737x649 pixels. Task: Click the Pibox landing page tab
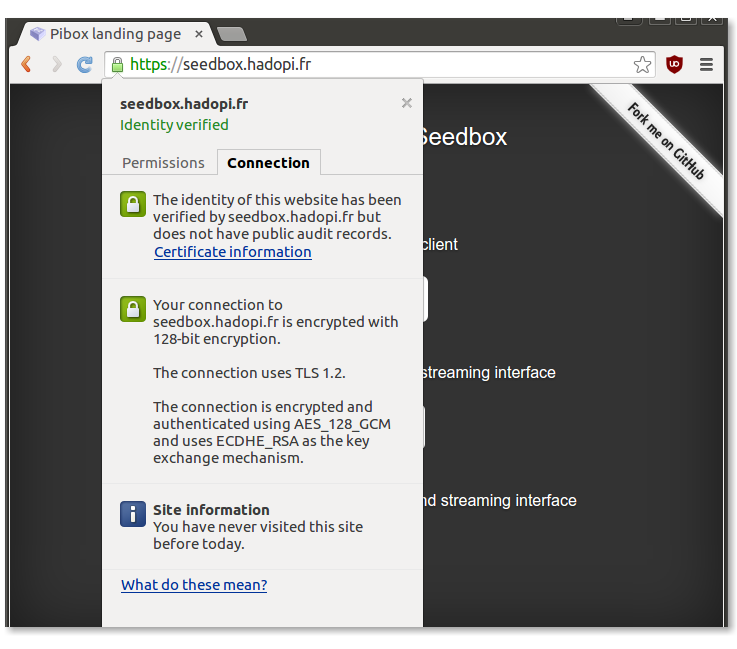point(115,34)
